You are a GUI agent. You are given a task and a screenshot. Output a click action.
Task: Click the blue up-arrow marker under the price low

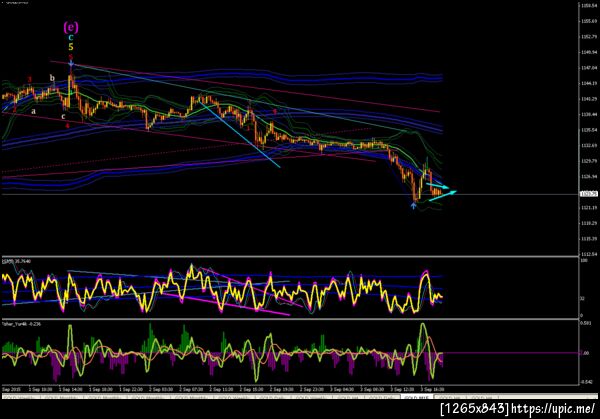pos(413,205)
